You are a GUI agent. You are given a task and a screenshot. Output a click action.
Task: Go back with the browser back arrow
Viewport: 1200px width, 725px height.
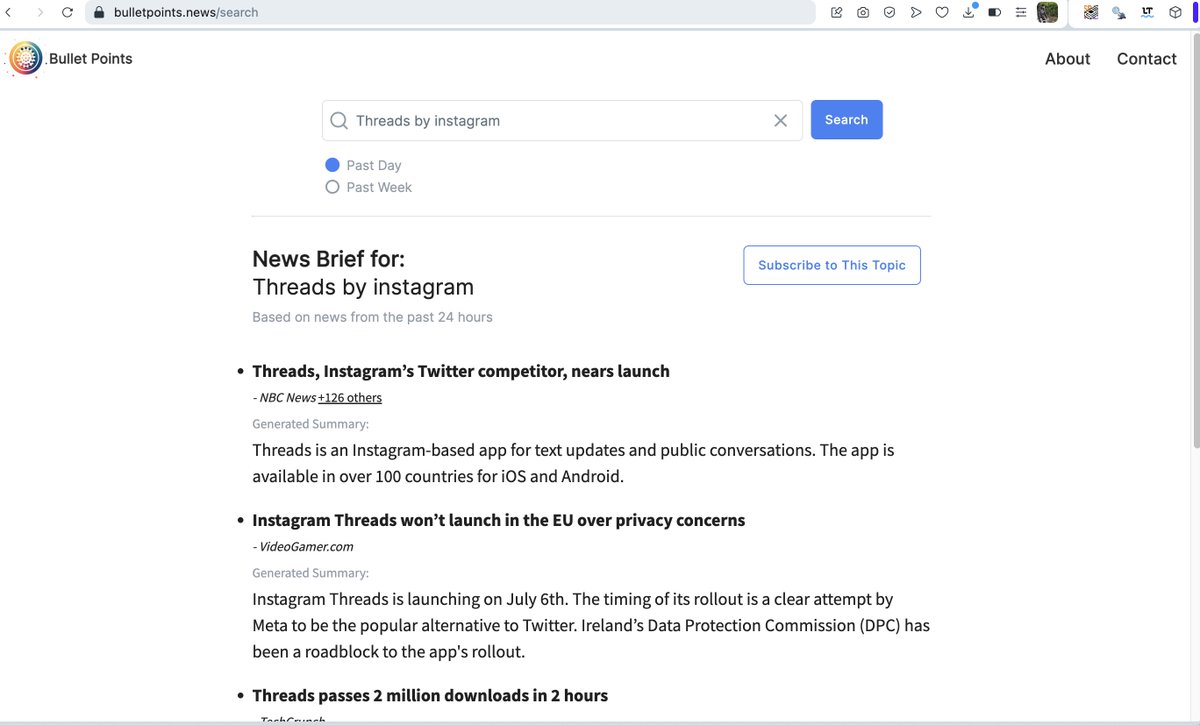(8, 12)
